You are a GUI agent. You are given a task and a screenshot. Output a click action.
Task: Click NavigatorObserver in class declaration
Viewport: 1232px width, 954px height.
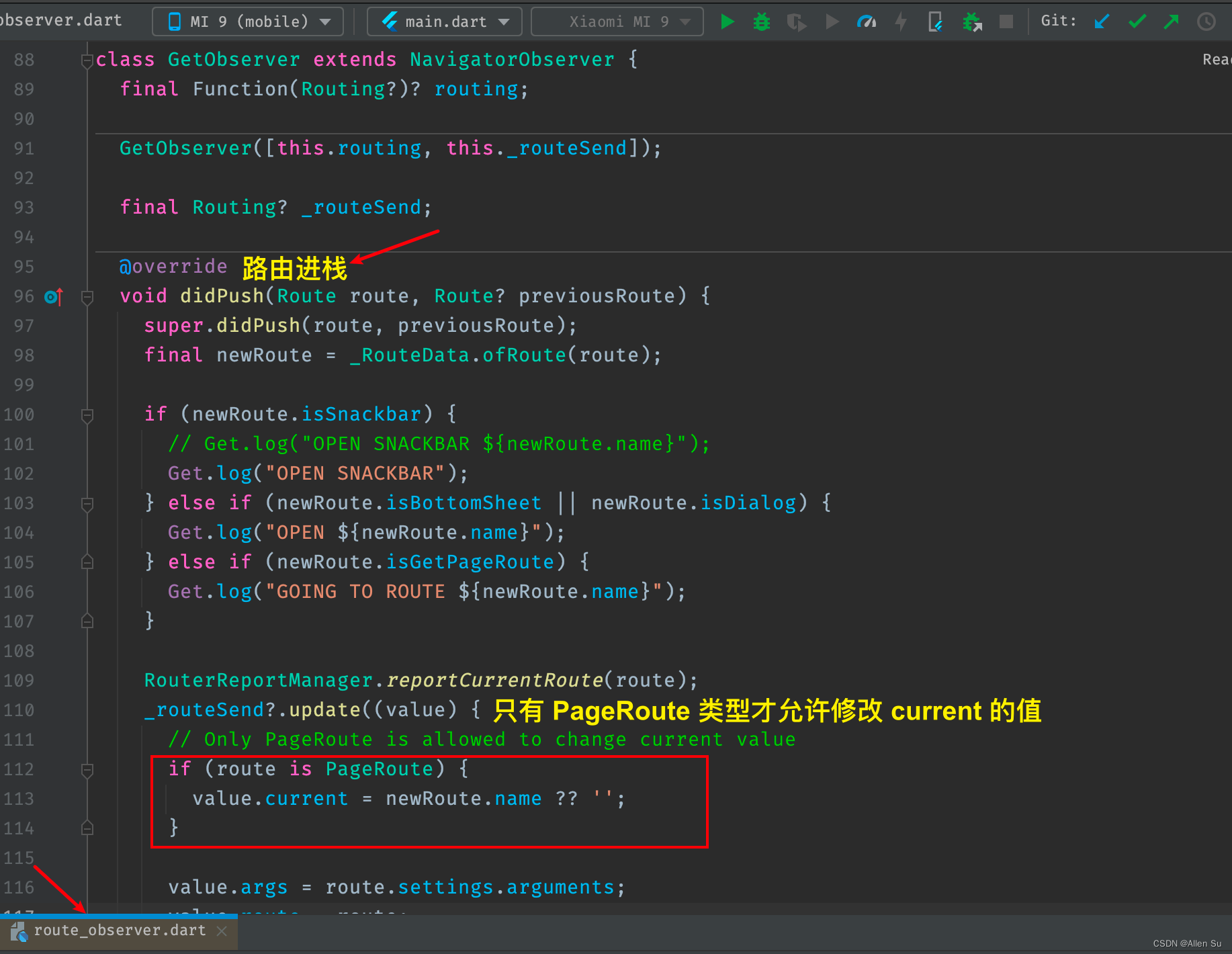[x=512, y=60]
